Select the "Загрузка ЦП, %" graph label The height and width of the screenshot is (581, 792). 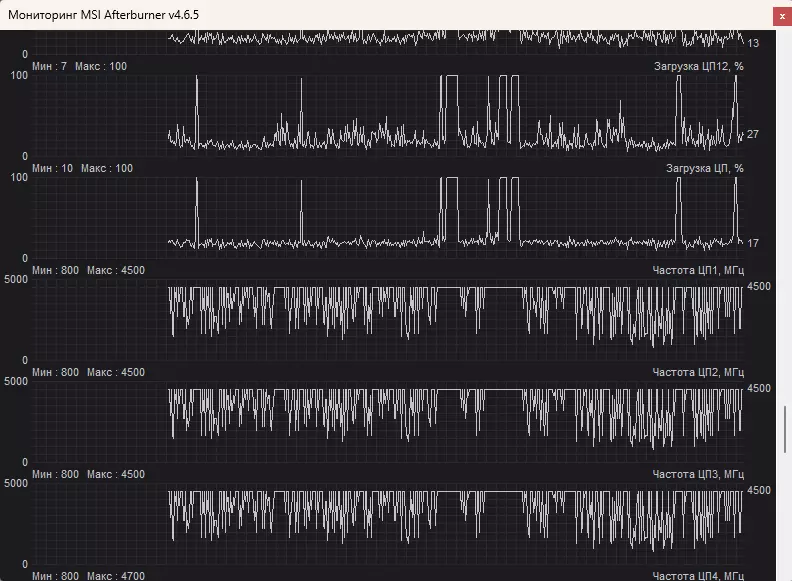(704, 168)
